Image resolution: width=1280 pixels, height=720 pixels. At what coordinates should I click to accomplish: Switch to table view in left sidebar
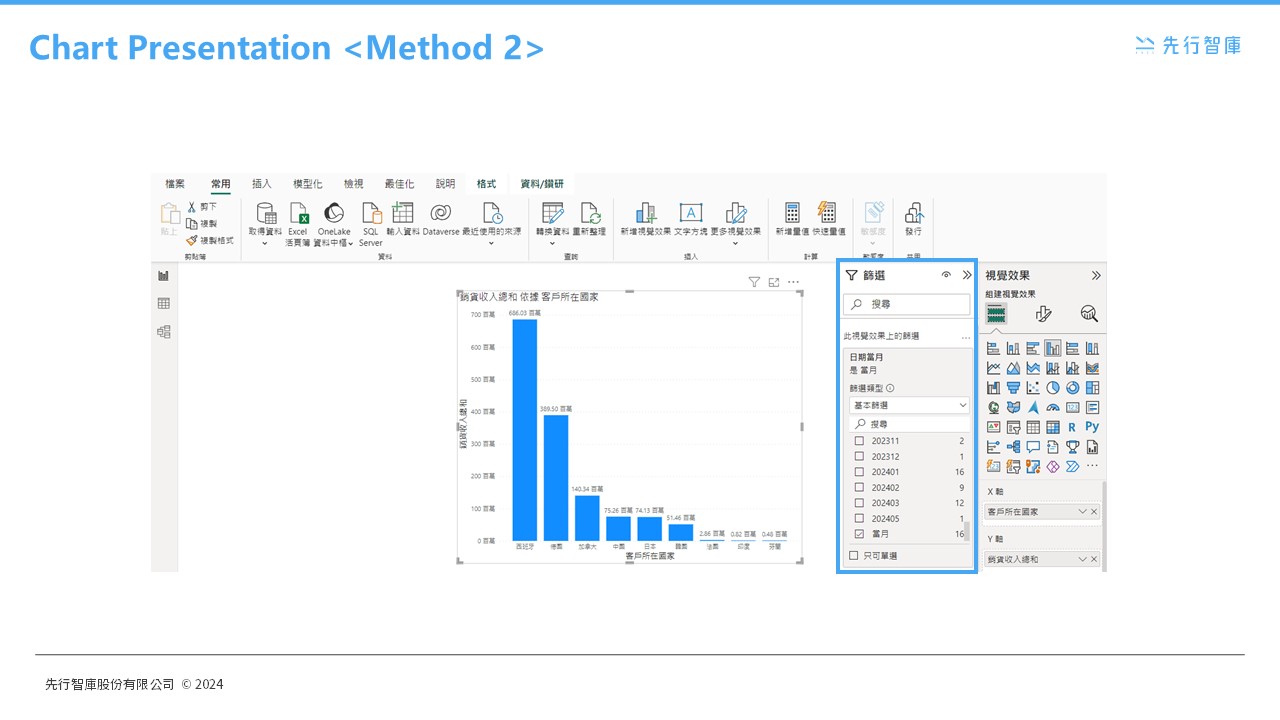click(x=164, y=303)
